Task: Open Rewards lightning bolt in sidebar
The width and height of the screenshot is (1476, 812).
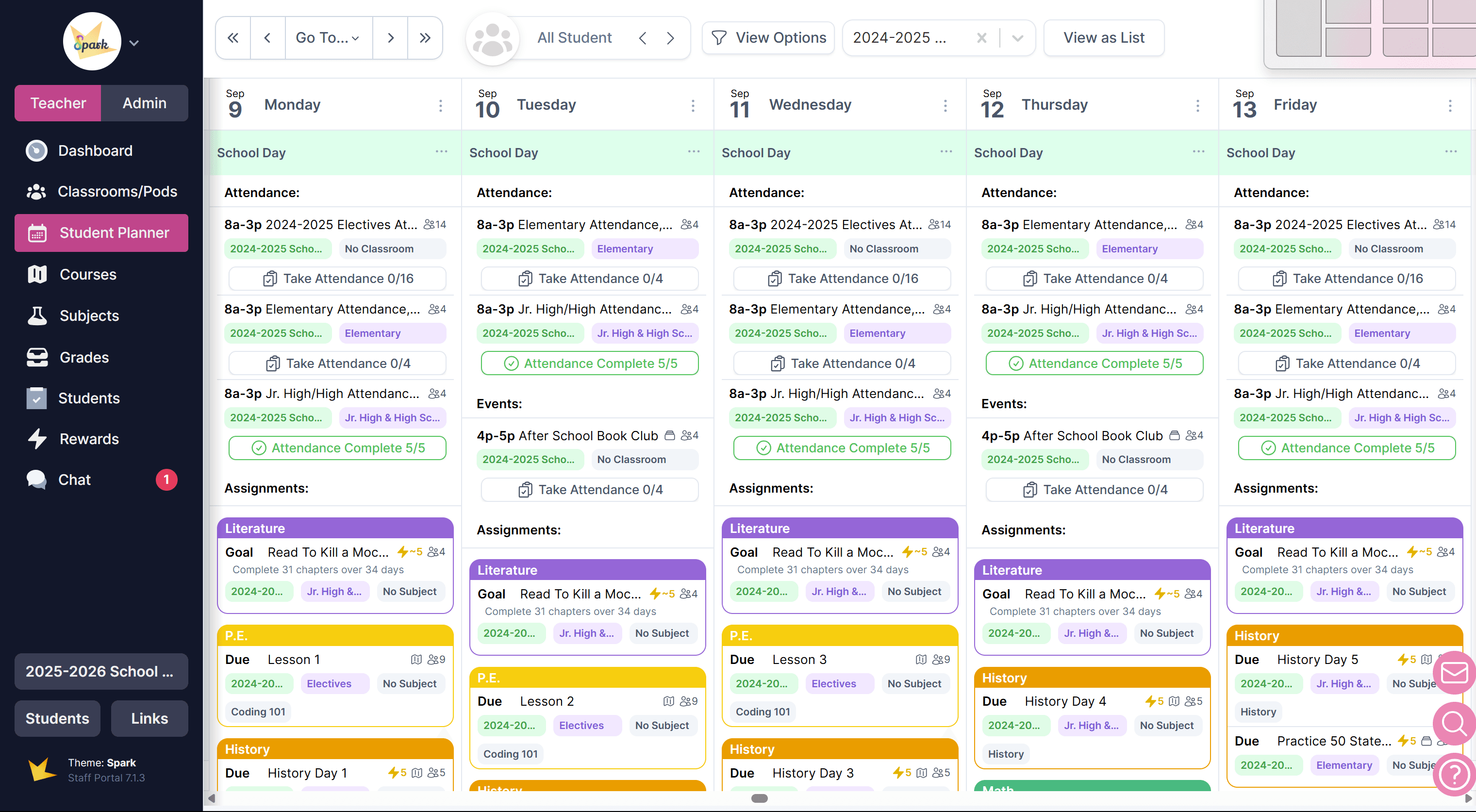Action: tap(37, 439)
